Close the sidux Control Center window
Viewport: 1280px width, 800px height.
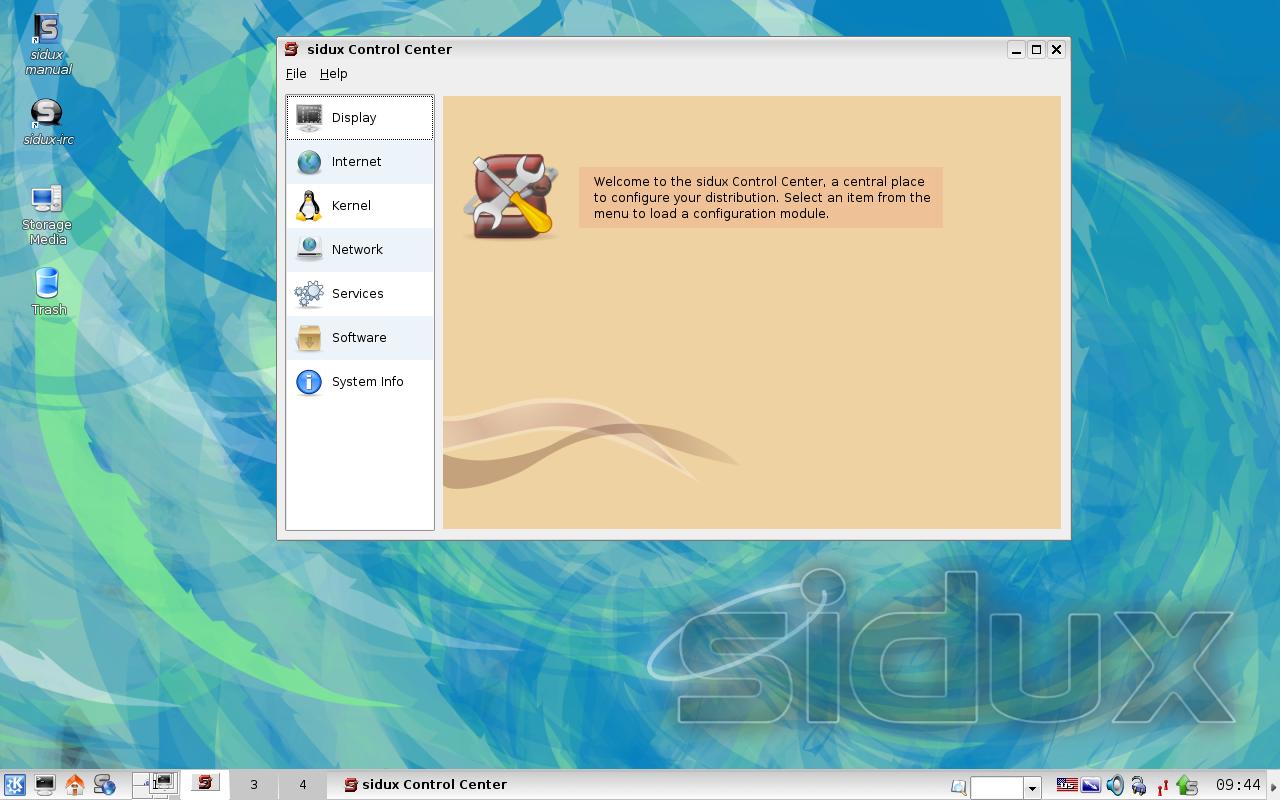click(1056, 49)
